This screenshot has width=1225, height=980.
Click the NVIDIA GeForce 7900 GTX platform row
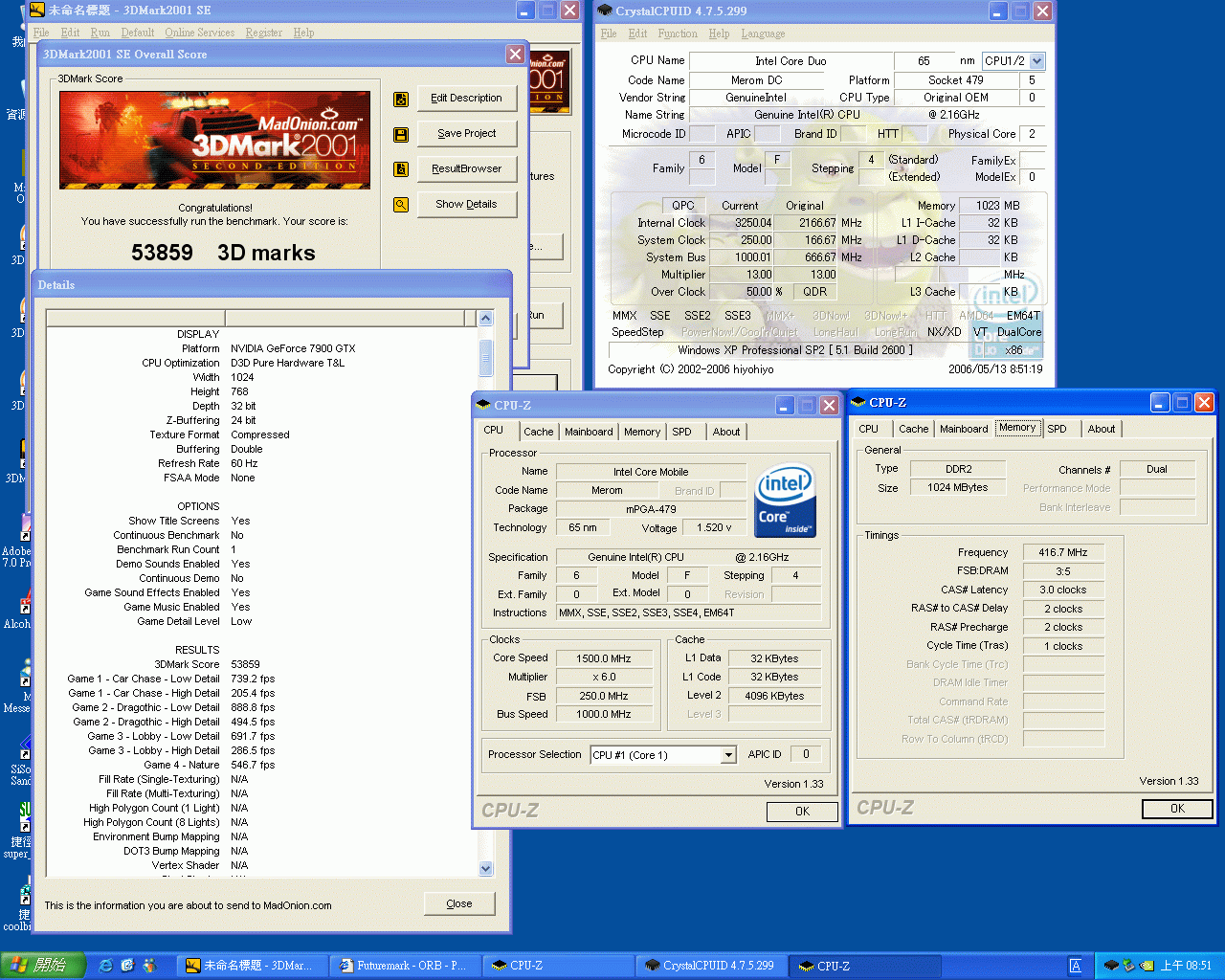click(262, 348)
